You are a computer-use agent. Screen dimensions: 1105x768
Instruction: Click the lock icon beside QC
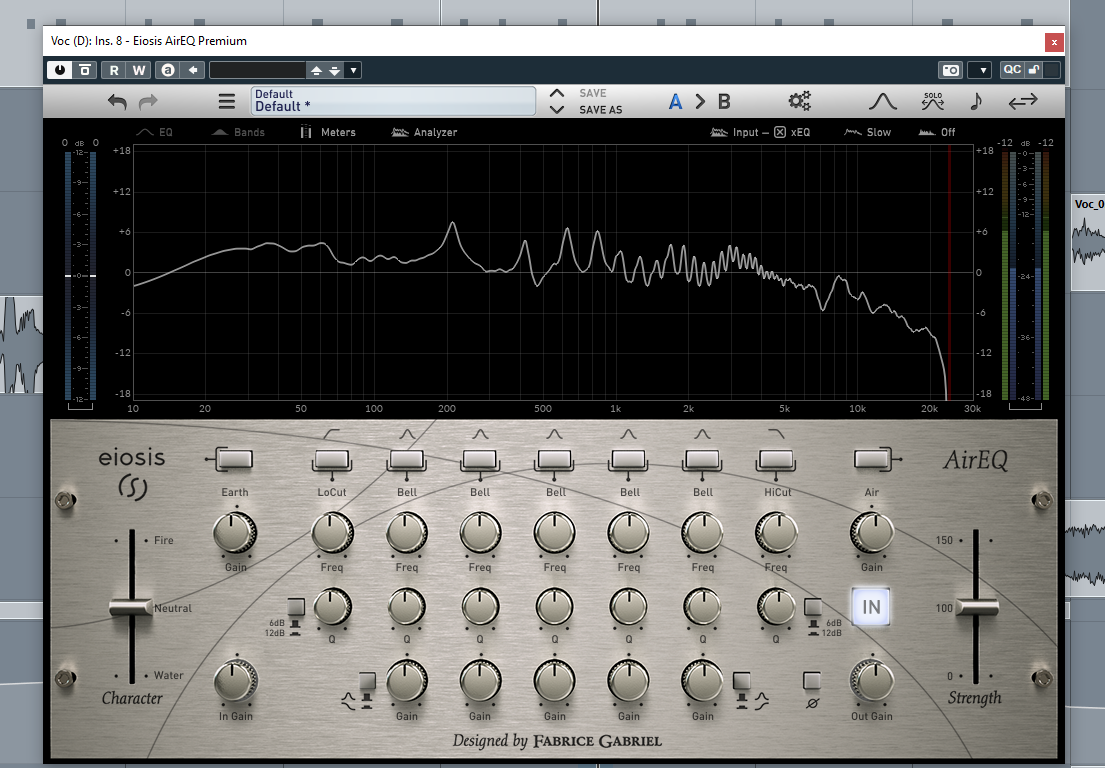(x=1034, y=70)
